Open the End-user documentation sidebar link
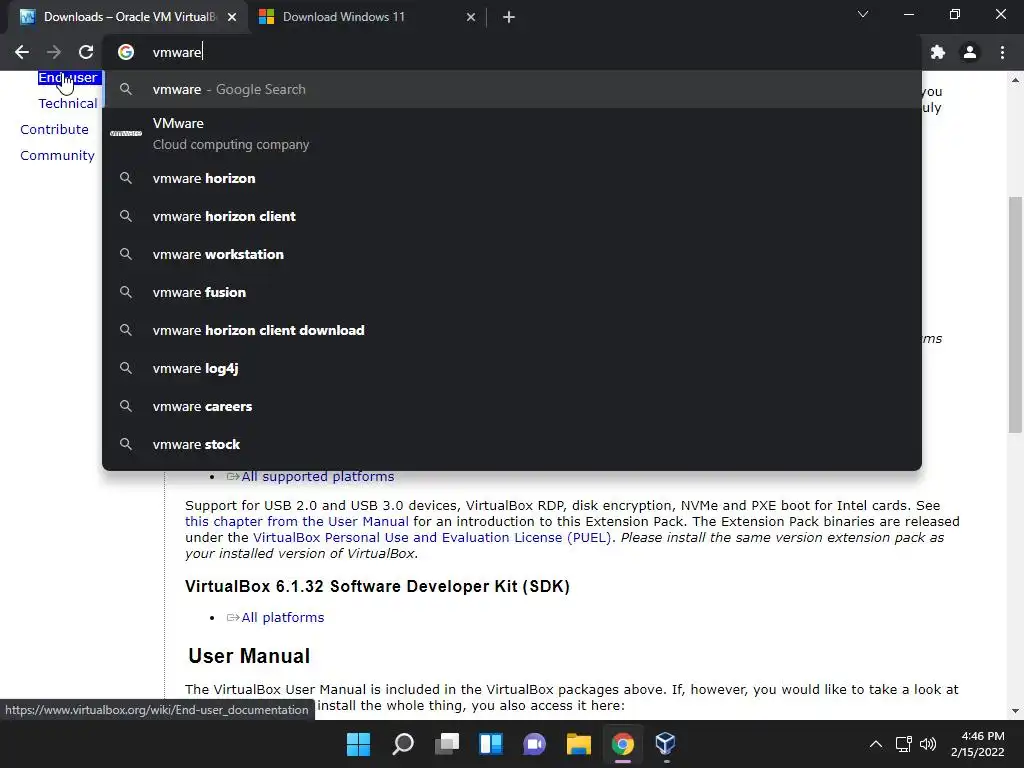This screenshot has width=1024, height=768. (68, 78)
